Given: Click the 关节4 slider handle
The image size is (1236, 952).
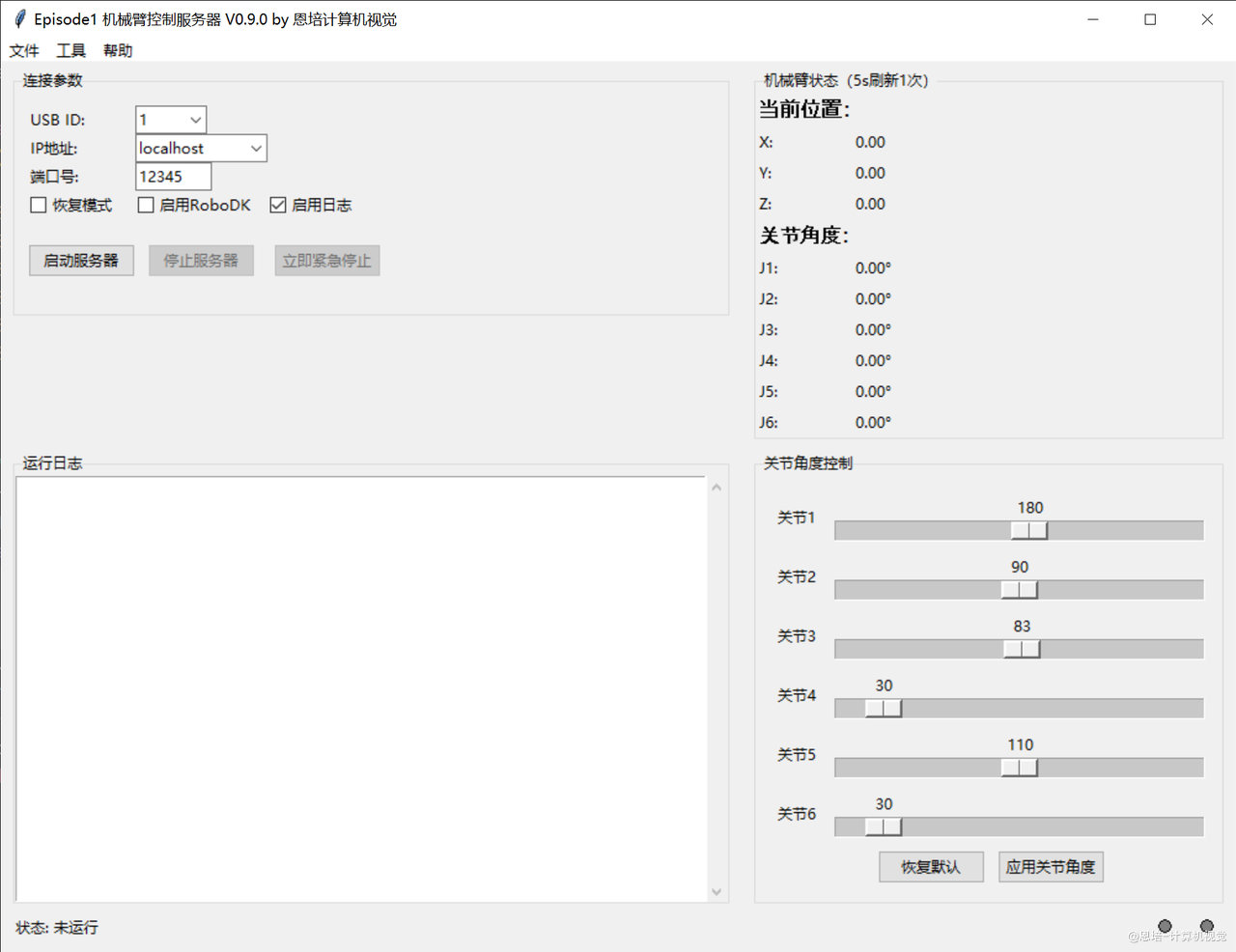Looking at the screenshot, I should (884, 708).
